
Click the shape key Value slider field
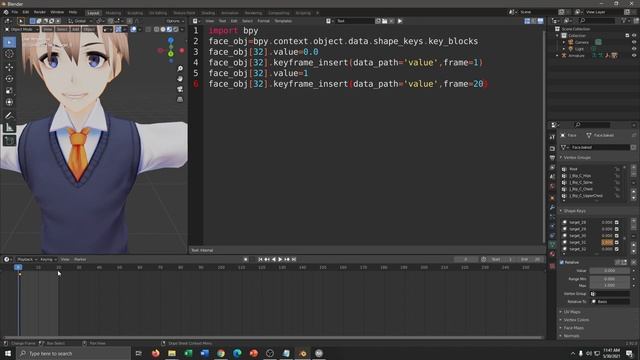coord(609,271)
